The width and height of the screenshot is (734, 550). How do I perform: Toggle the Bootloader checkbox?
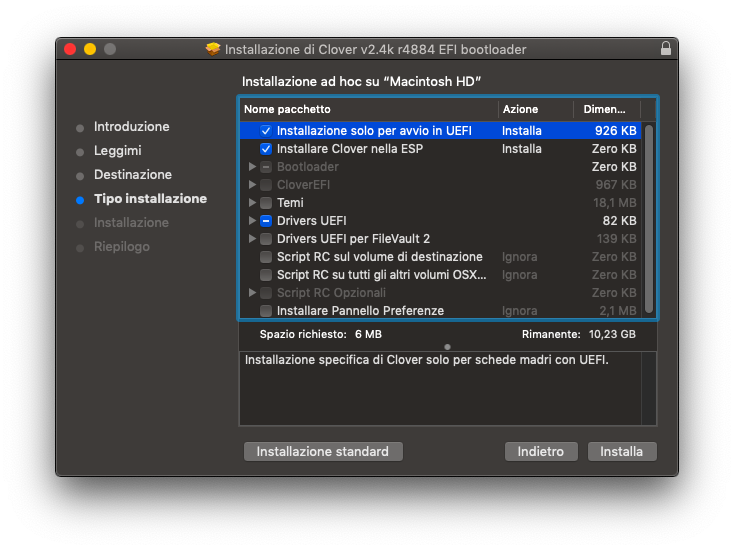point(266,167)
